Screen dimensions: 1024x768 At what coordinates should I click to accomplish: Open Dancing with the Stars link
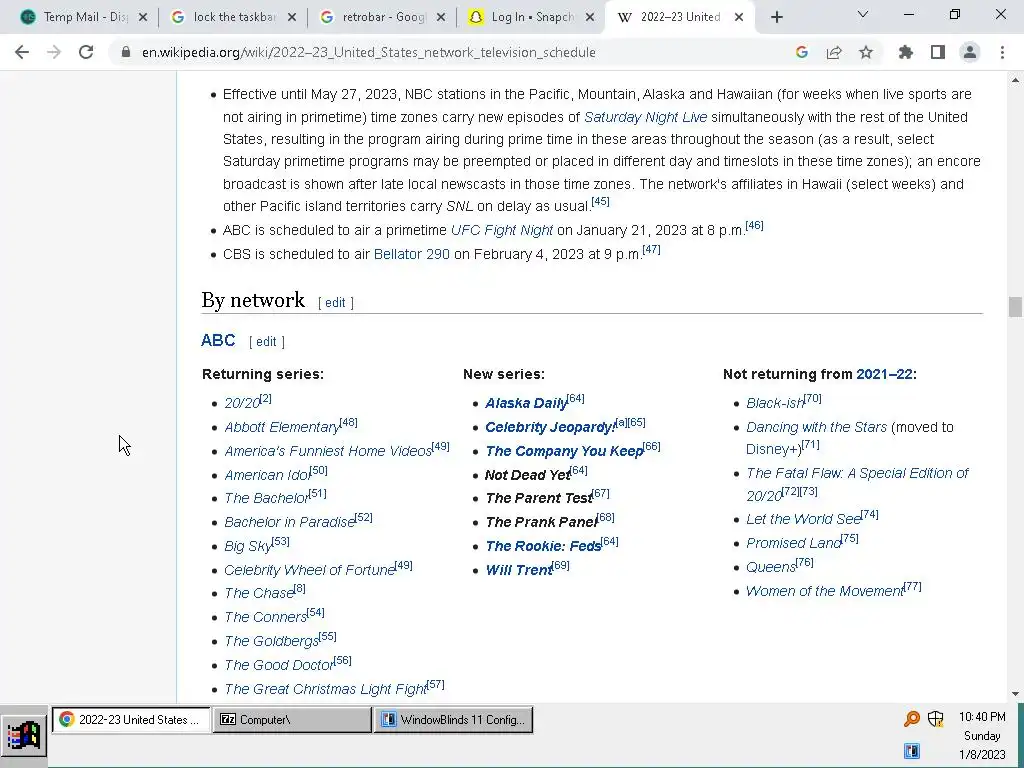(816, 427)
